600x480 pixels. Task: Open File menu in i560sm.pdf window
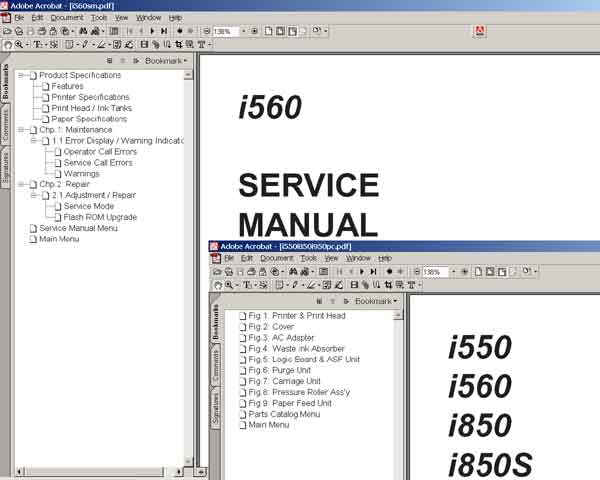19,18
